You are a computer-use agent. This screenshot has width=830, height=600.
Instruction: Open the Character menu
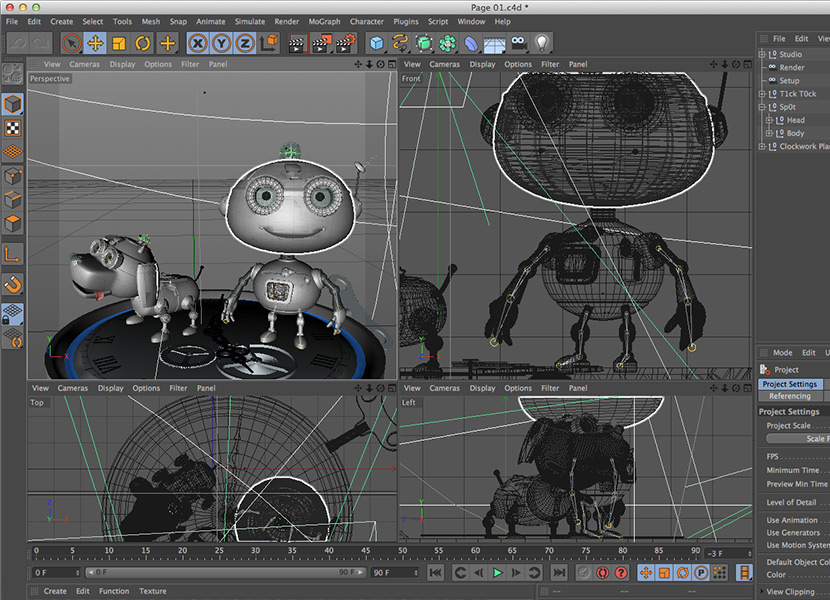(367, 22)
